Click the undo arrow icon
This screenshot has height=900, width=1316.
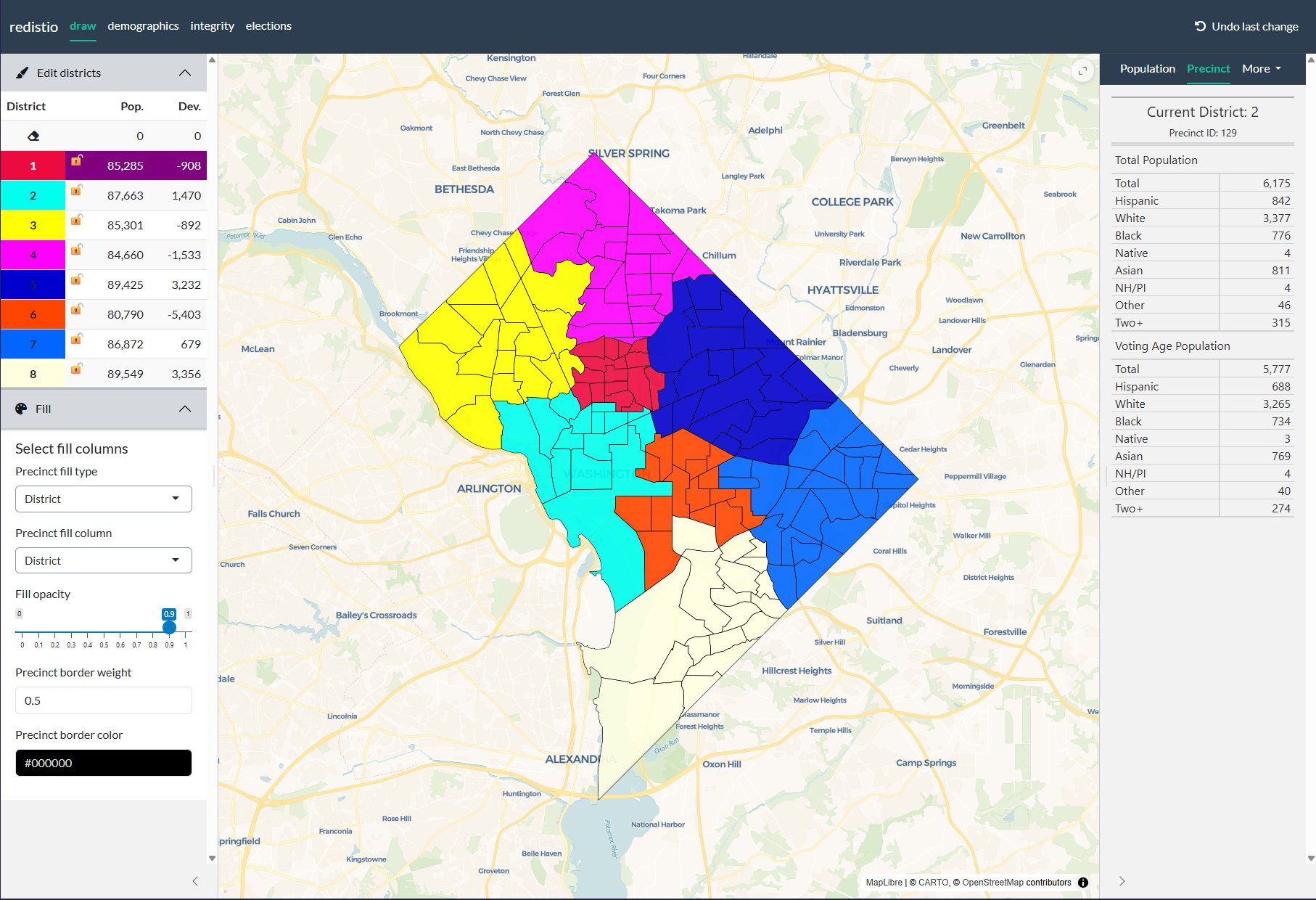pos(1200,26)
